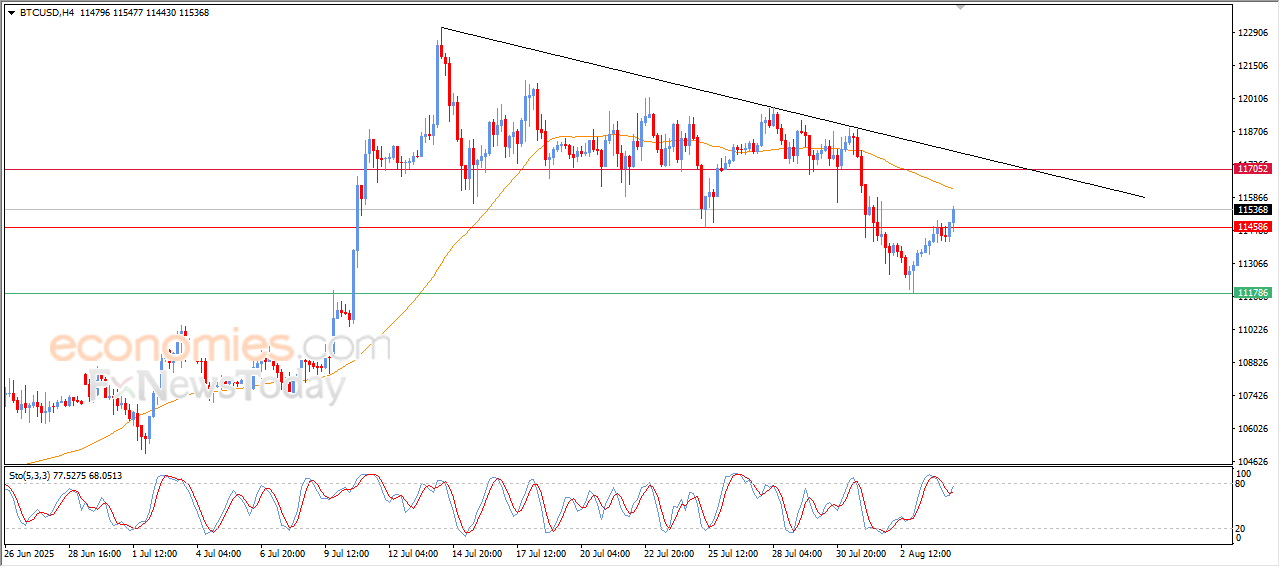Image resolution: width=1280 pixels, height=567 pixels.
Task: Click the 122906 price scale value
Action: pos(1253,33)
